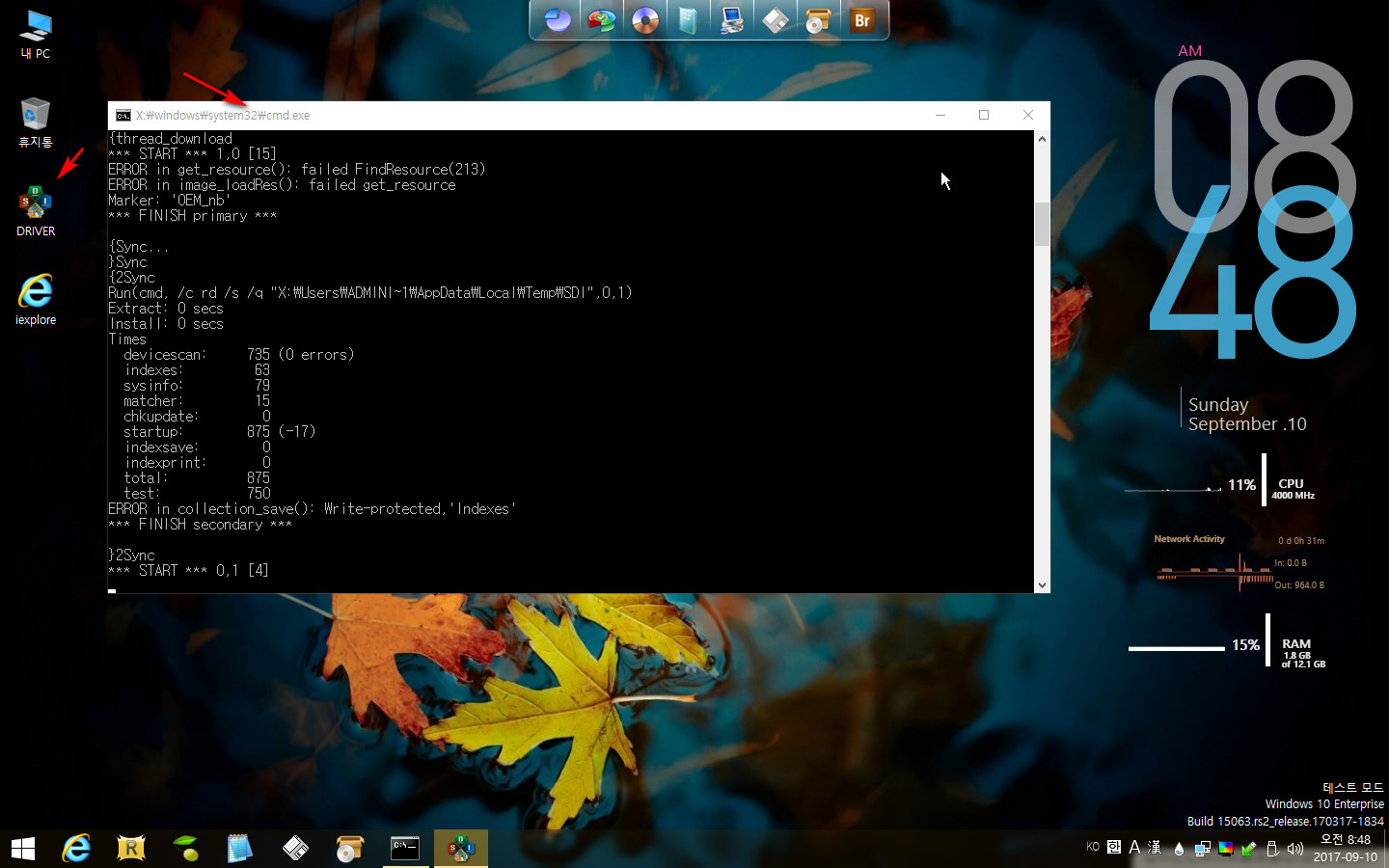The width and height of the screenshot is (1389, 868).
Task: Click the KO language indicator in tray
Action: point(1093,847)
